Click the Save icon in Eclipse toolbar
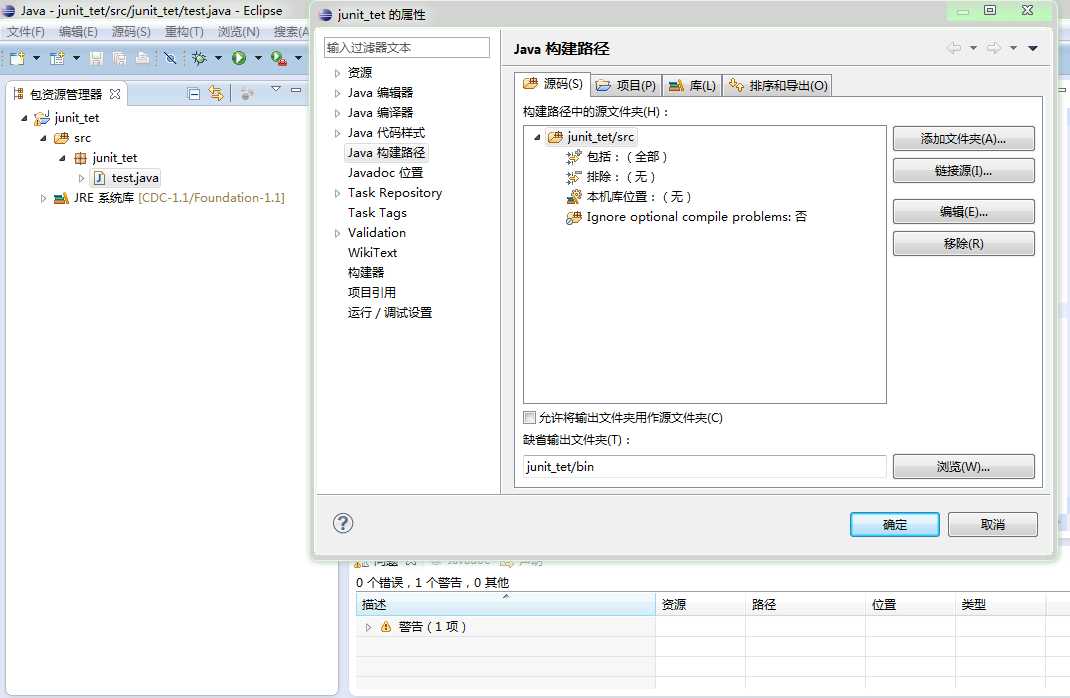 click(96, 58)
